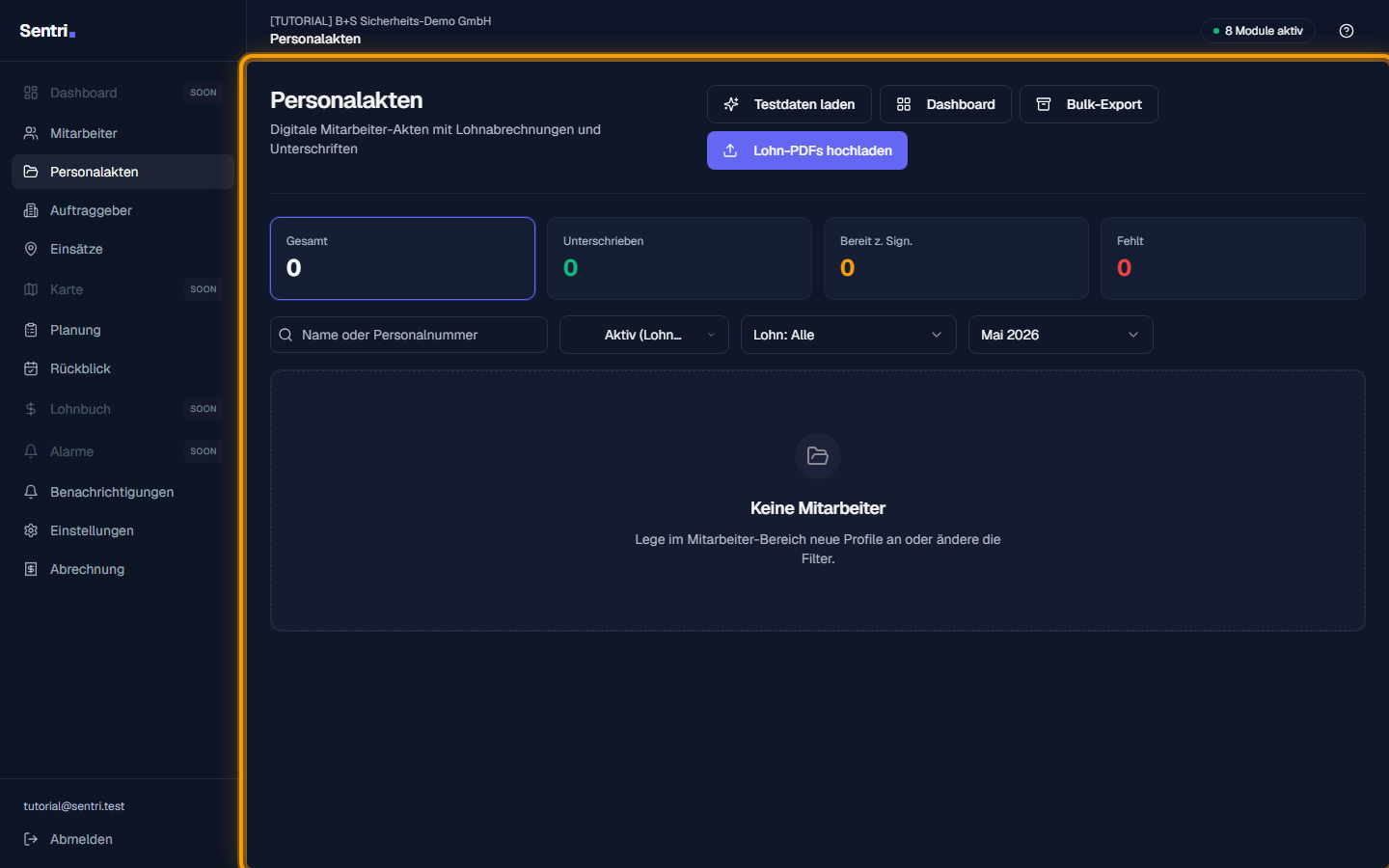Open the Rückblick section
The width and height of the screenshot is (1389, 868).
[x=123, y=368]
